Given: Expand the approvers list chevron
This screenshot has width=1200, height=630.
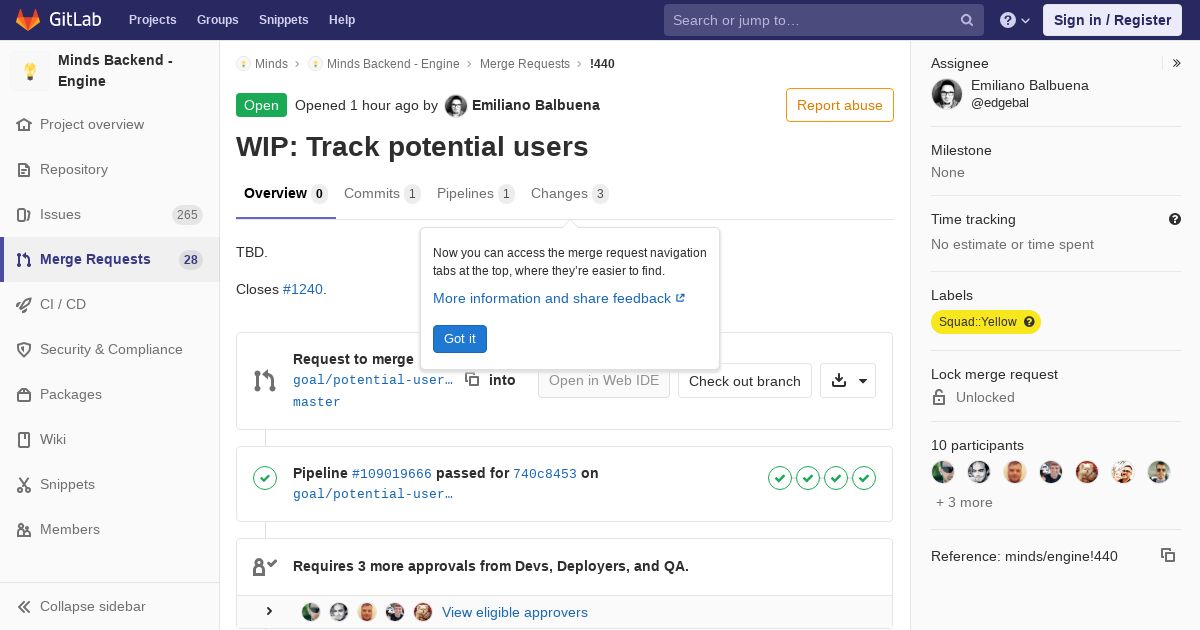Looking at the screenshot, I should click(x=269, y=612).
